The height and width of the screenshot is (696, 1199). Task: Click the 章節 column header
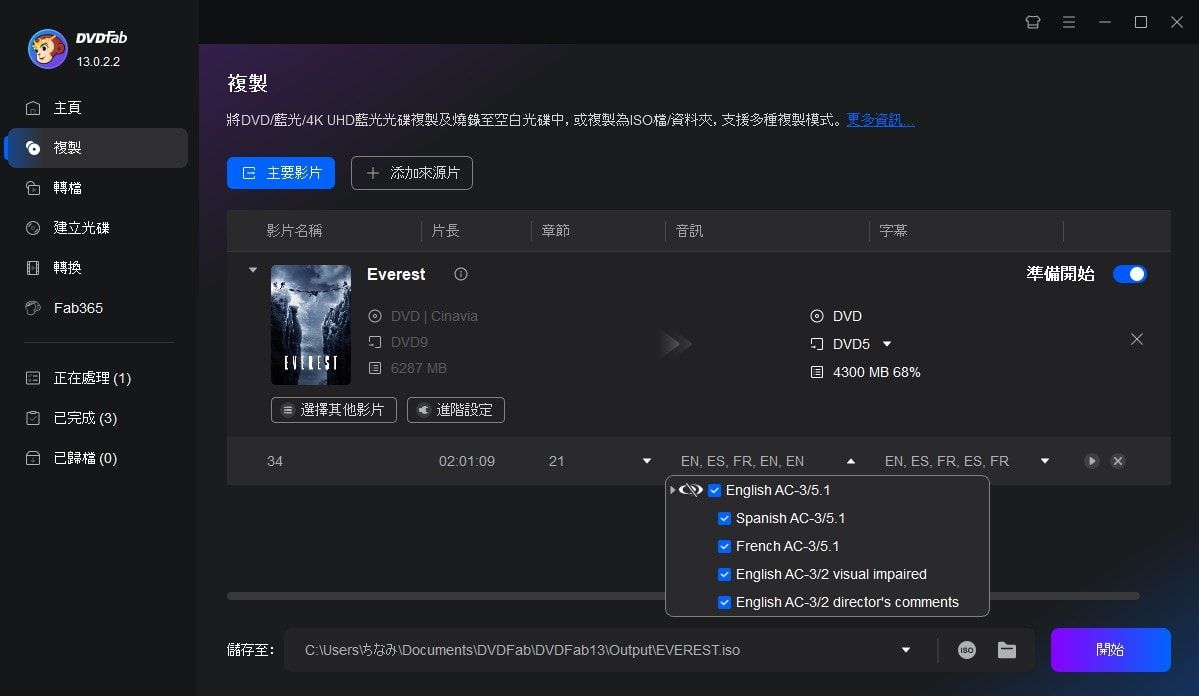pos(556,231)
